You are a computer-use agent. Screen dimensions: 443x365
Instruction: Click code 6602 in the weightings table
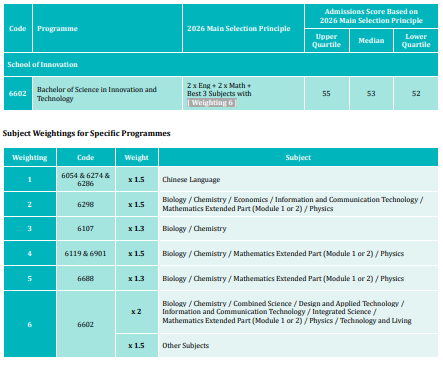(x=86, y=324)
